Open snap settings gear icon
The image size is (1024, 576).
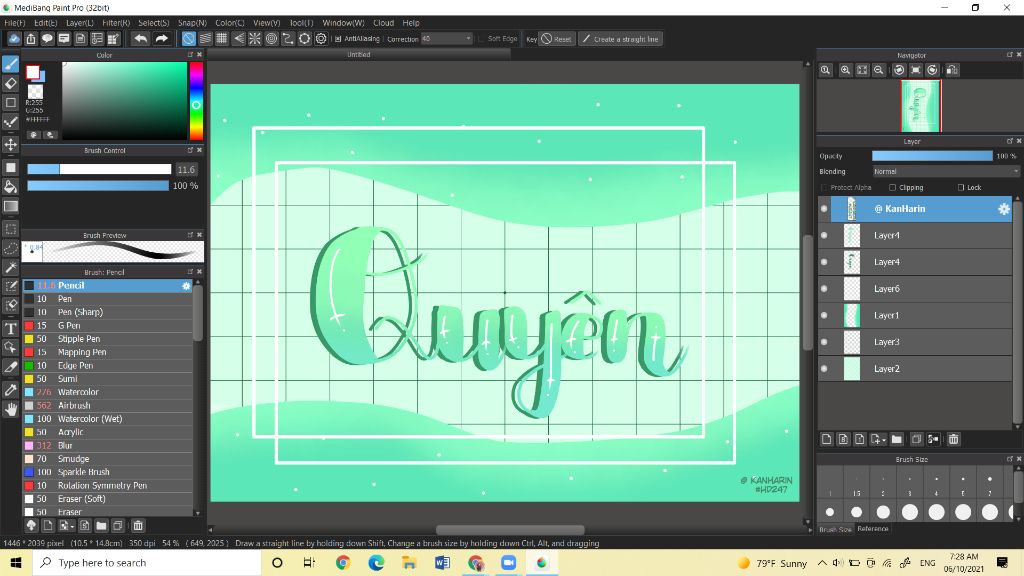point(321,39)
